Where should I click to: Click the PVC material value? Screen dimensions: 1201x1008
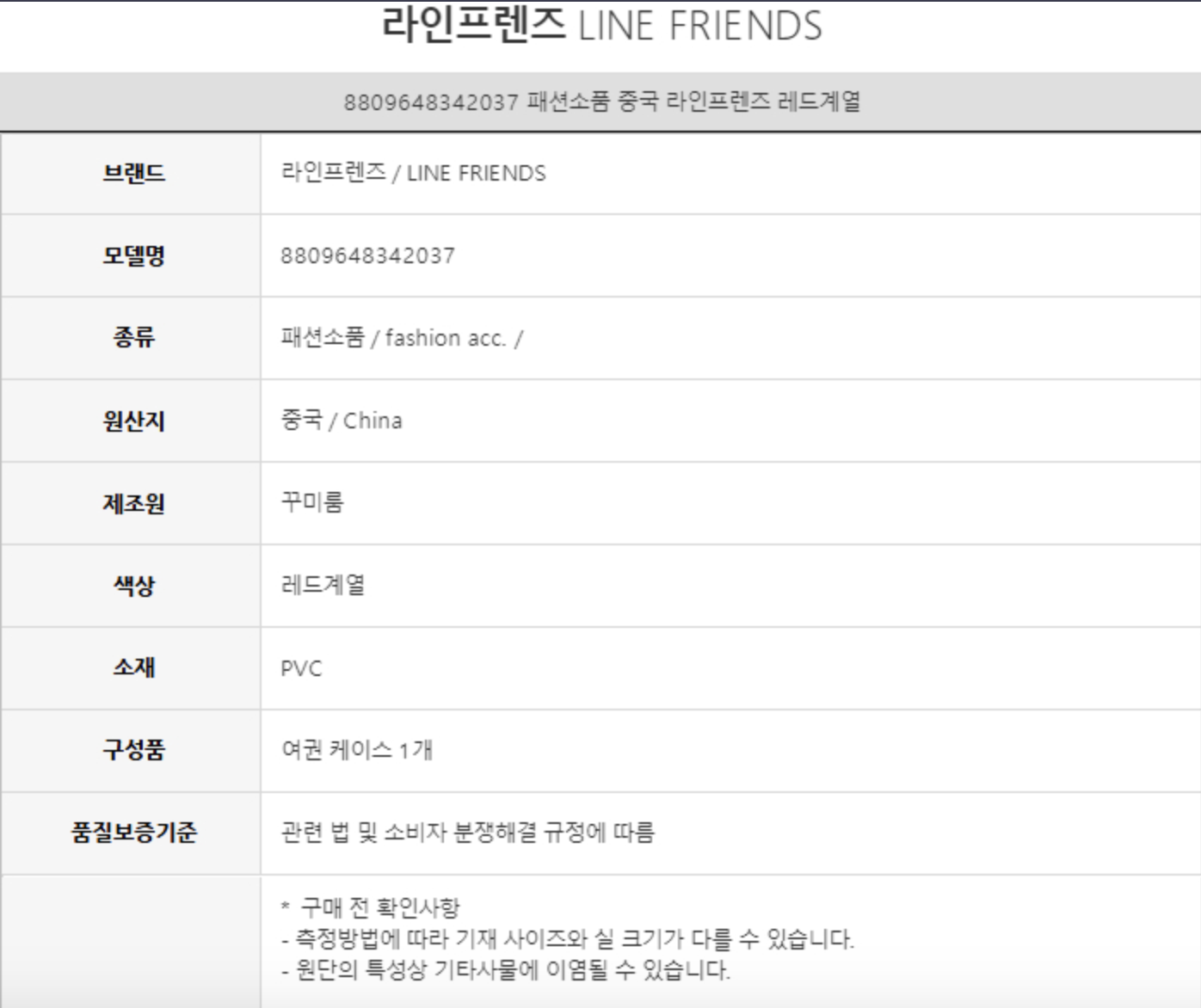click(301, 668)
